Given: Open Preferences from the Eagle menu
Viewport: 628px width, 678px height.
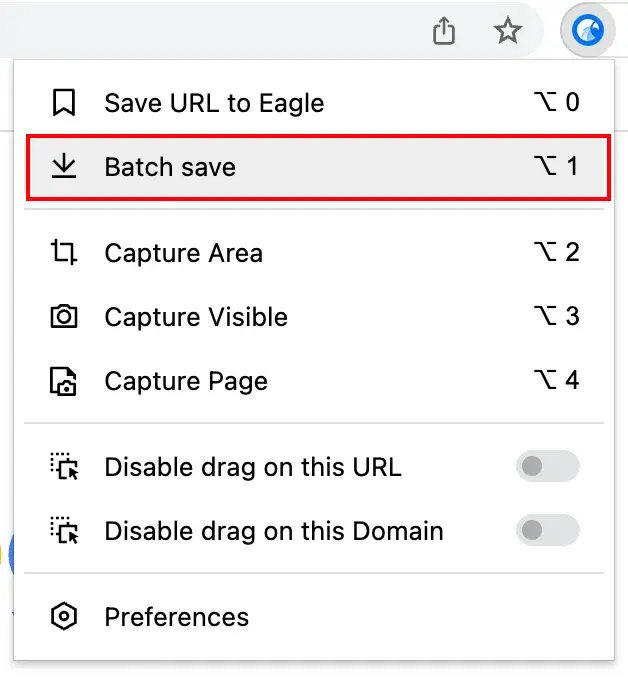Looking at the screenshot, I should click(x=314, y=617).
